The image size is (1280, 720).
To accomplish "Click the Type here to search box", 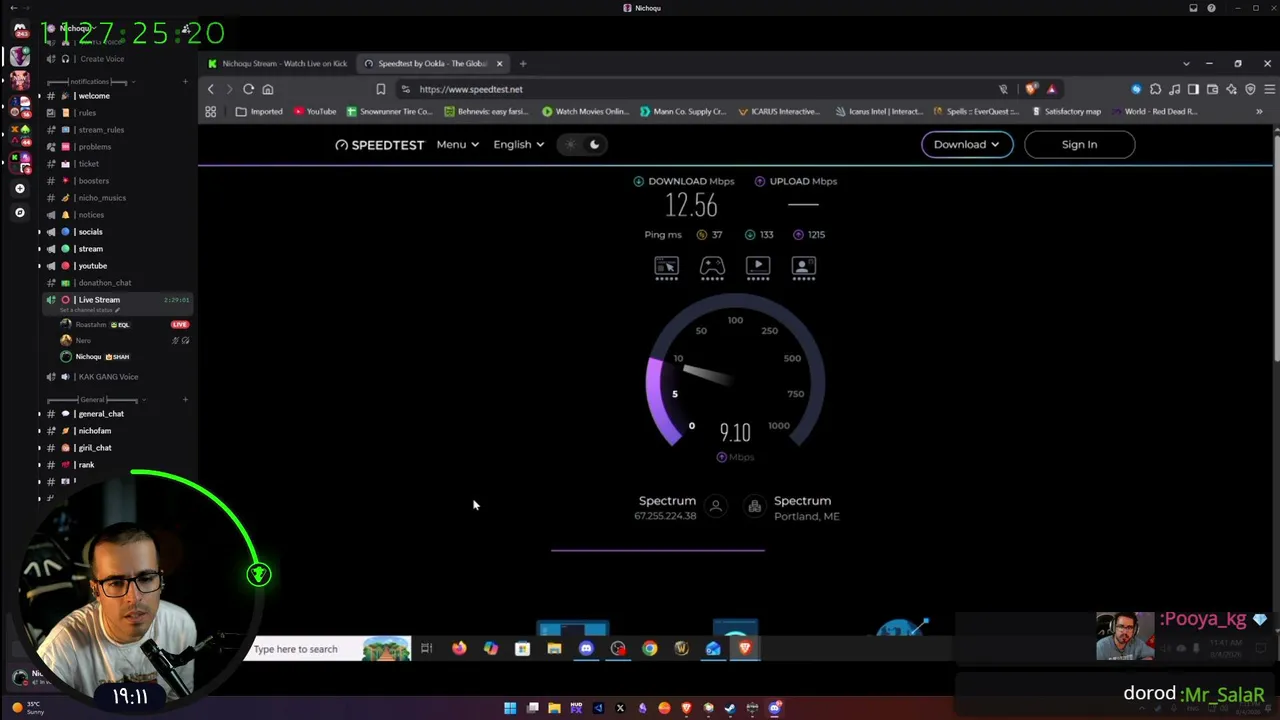I will point(326,649).
